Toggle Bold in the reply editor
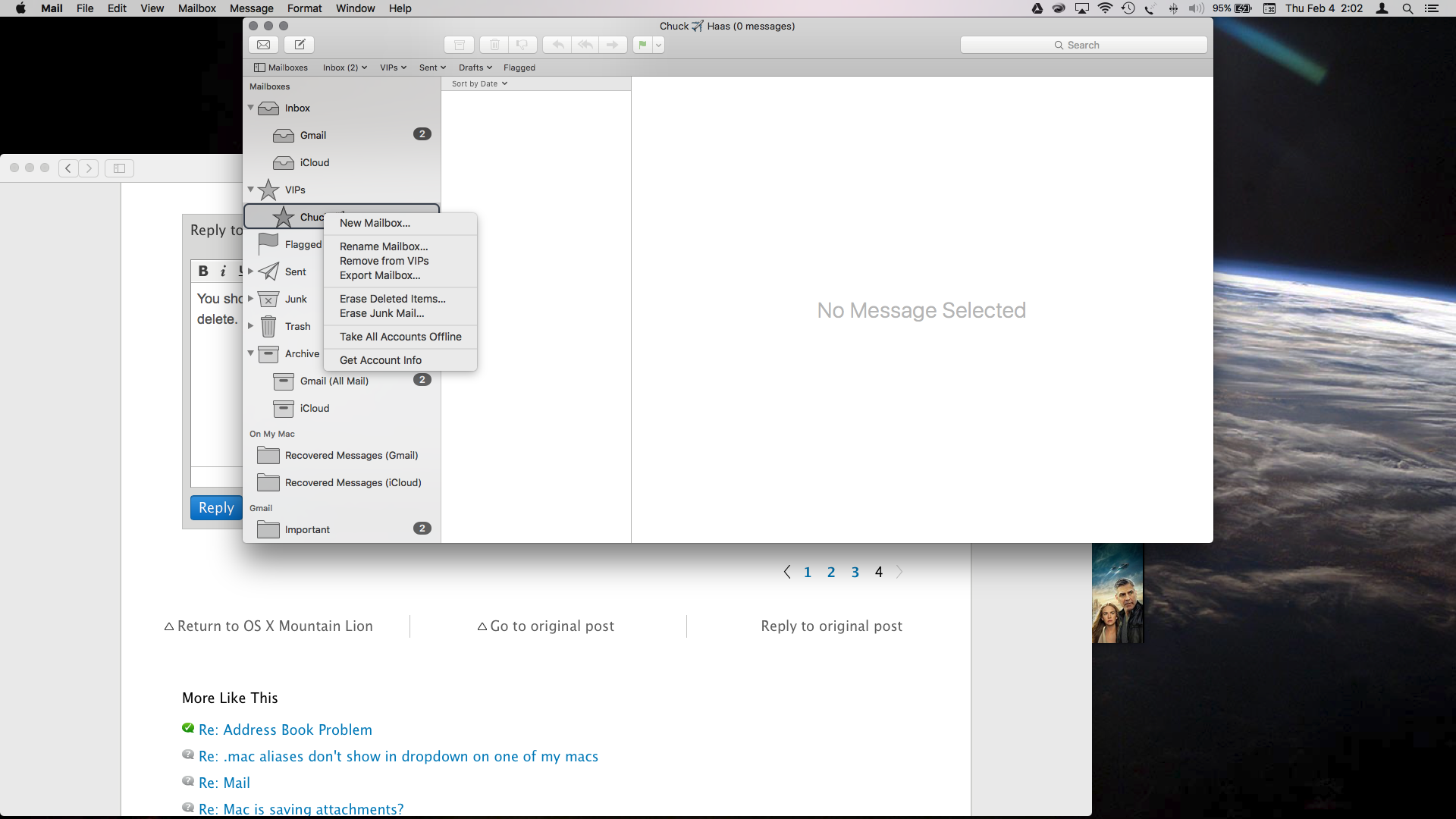The width and height of the screenshot is (1456, 819). click(x=203, y=271)
